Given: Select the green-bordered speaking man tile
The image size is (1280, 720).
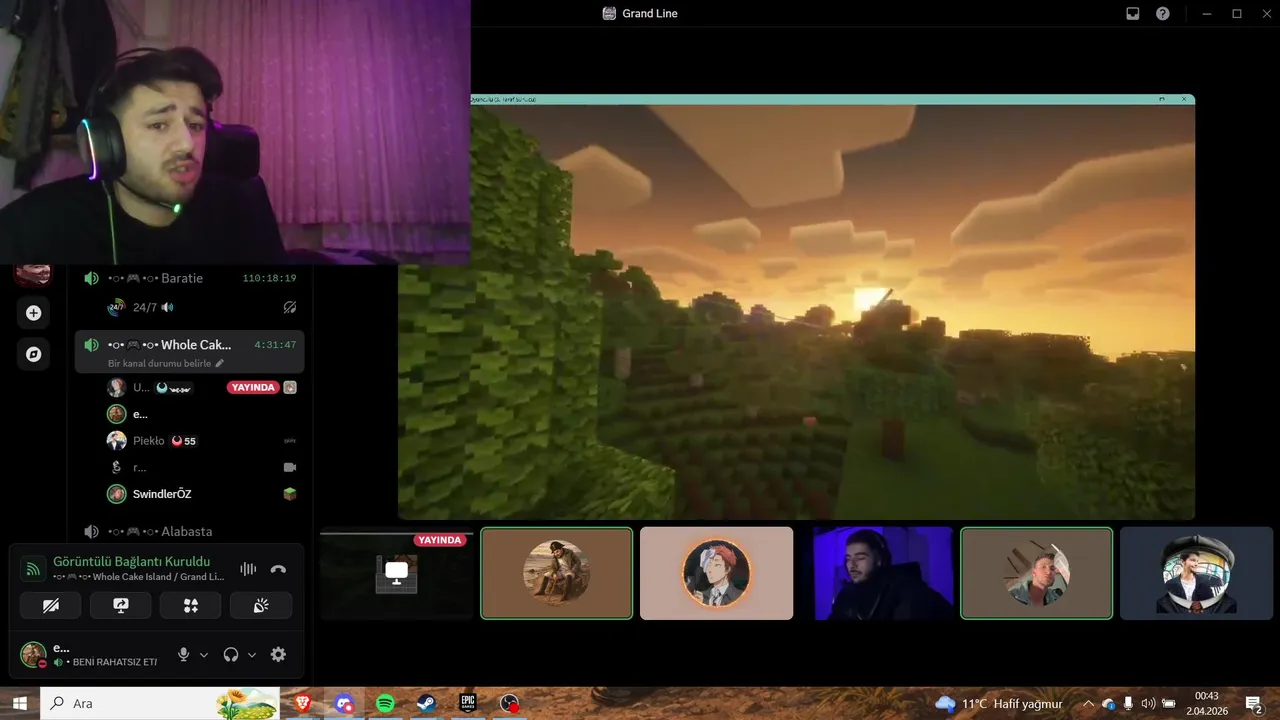Looking at the screenshot, I should click(1036, 573).
